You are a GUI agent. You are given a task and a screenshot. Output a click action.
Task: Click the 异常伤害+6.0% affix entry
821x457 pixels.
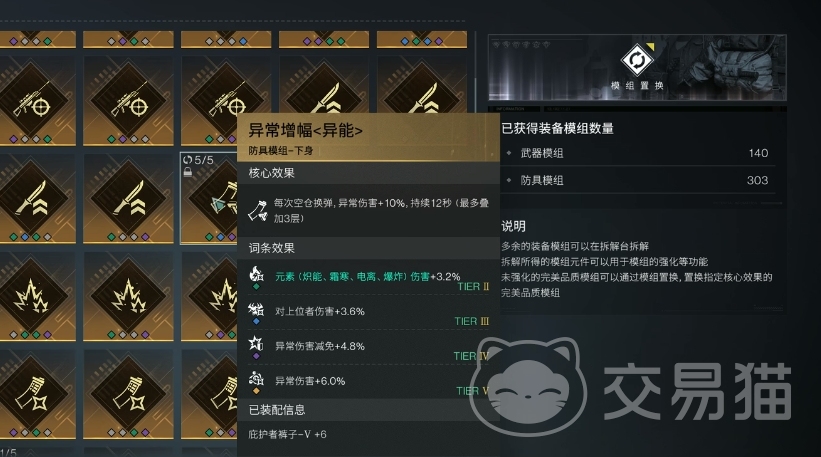coord(369,383)
